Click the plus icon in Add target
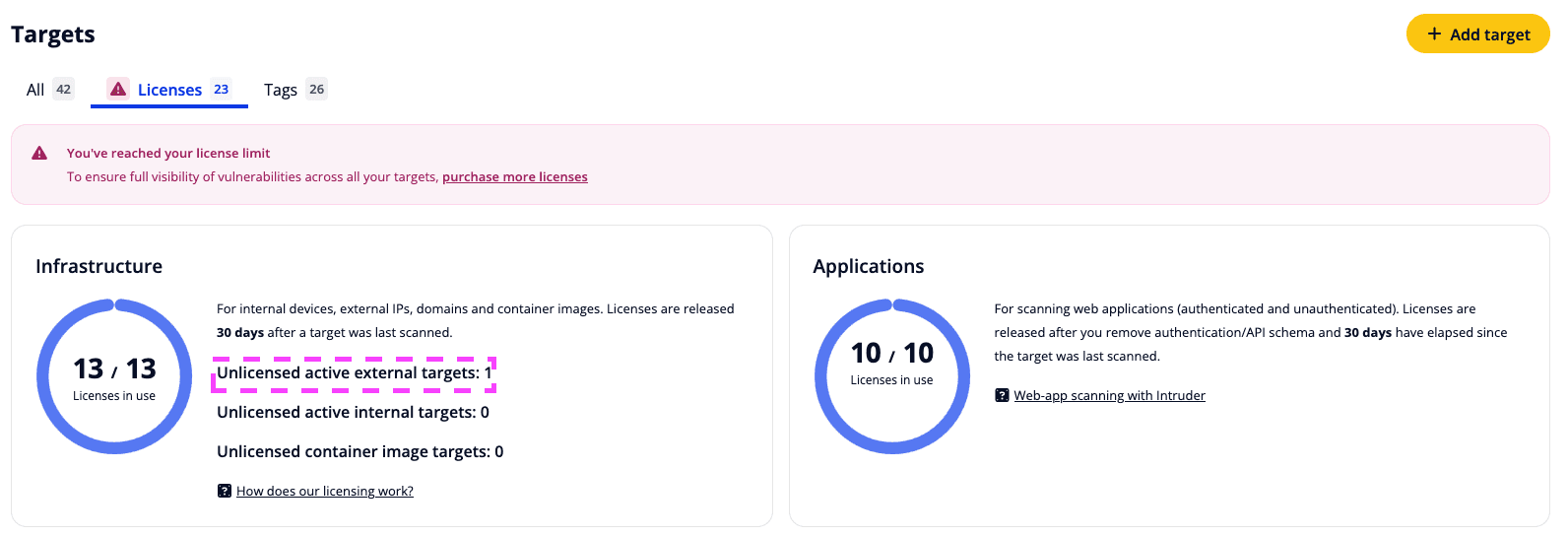This screenshot has height=536, width=1568. click(x=1434, y=33)
